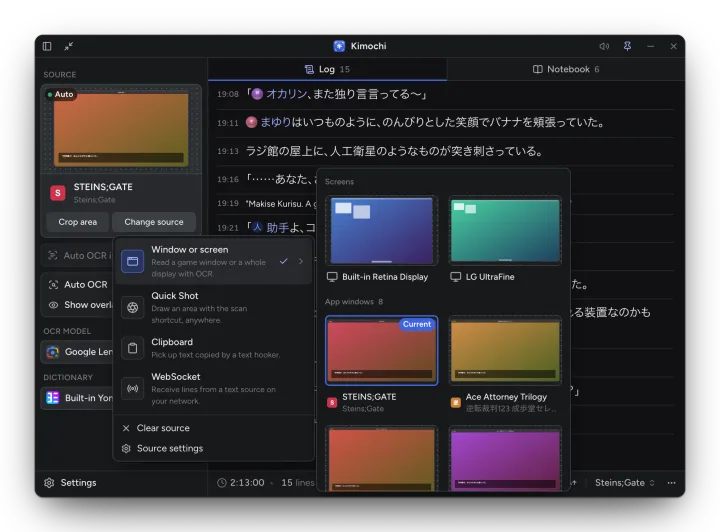This screenshot has width=720, height=532.
Task: Open the three-dots more menu
Action: click(x=671, y=483)
